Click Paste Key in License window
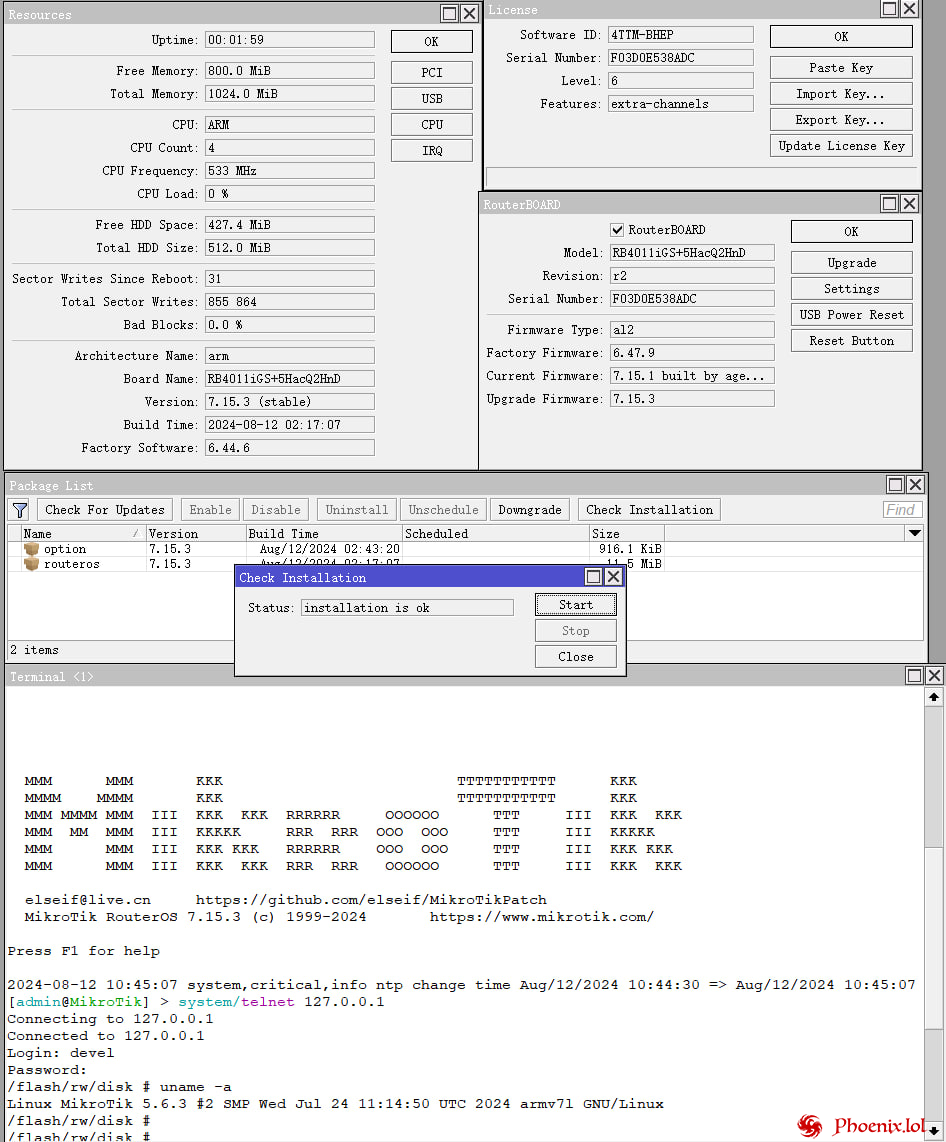This screenshot has height=1142, width=946. pyautogui.click(x=840, y=68)
